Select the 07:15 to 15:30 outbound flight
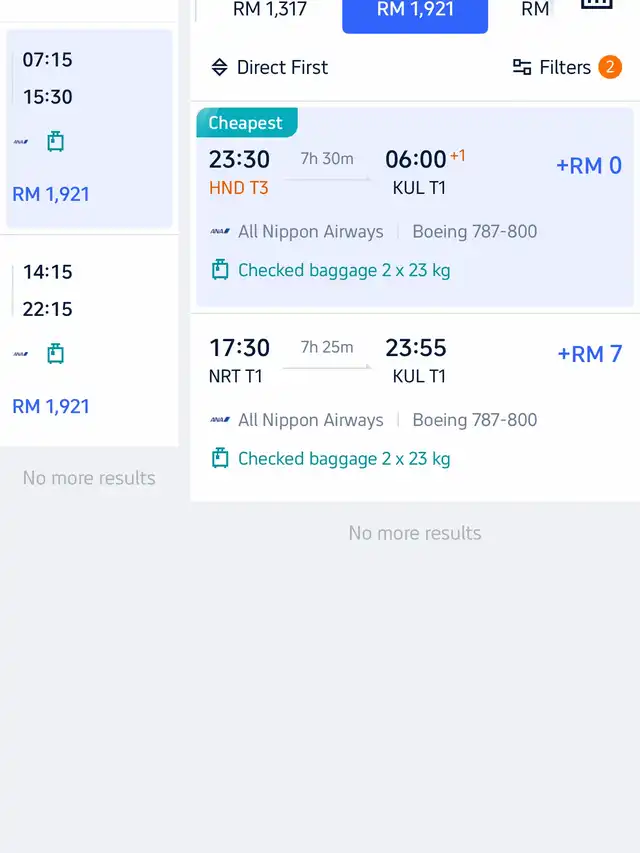This screenshot has width=640, height=853. coord(89,128)
